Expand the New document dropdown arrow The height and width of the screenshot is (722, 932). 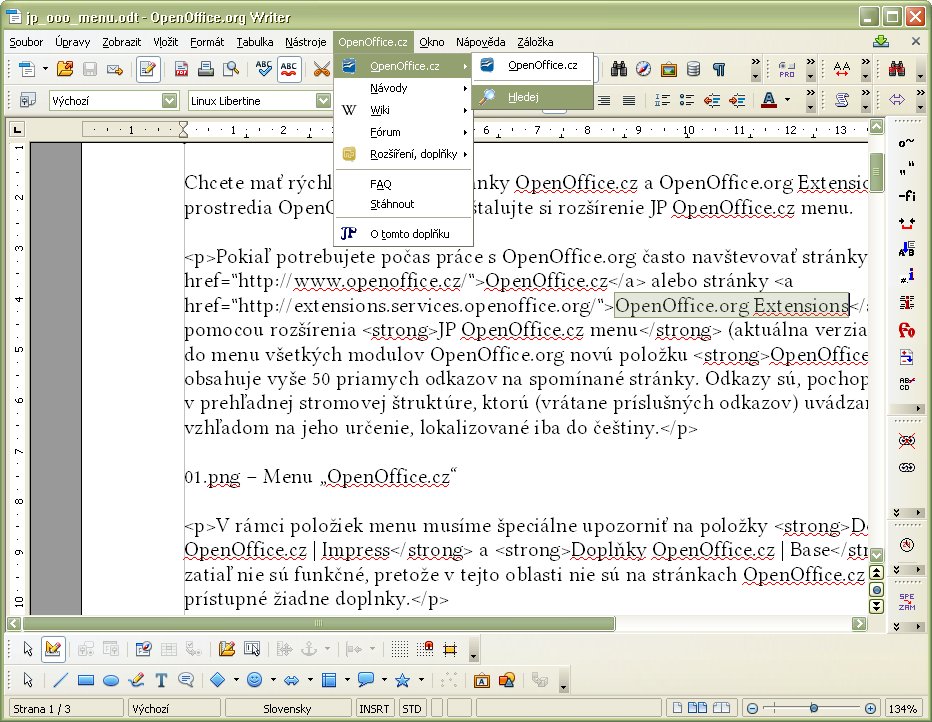[x=45, y=70]
